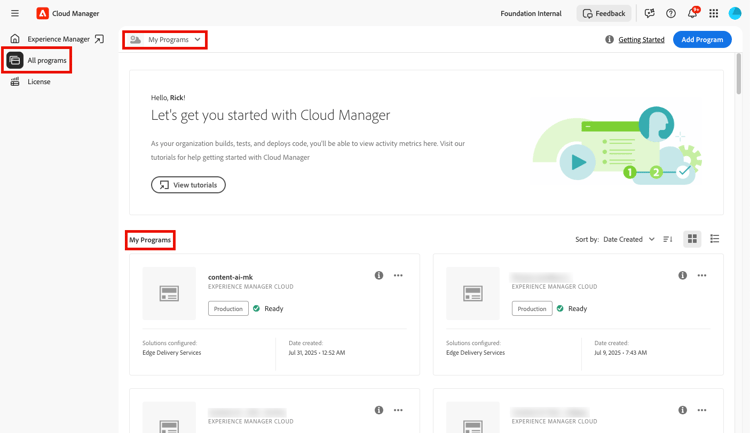This screenshot has width=750, height=433.
Task: Select the All programs sidebar item
Action: click(x=37, y=60)
